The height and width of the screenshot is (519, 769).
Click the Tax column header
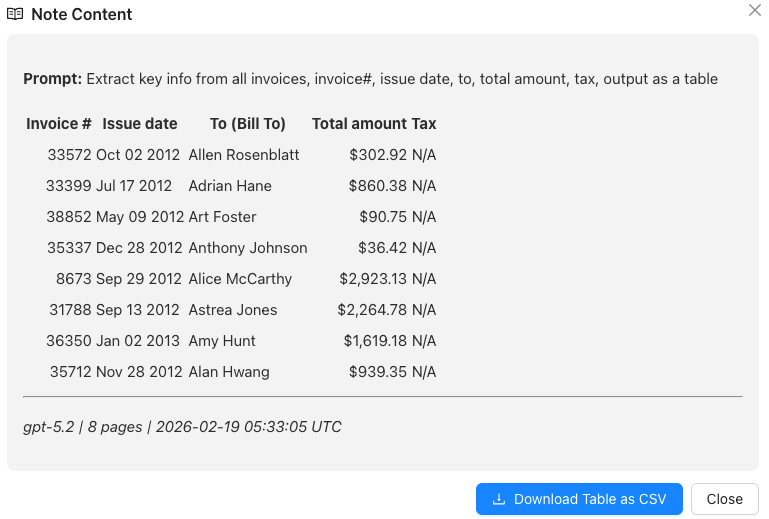click(424, 124)
